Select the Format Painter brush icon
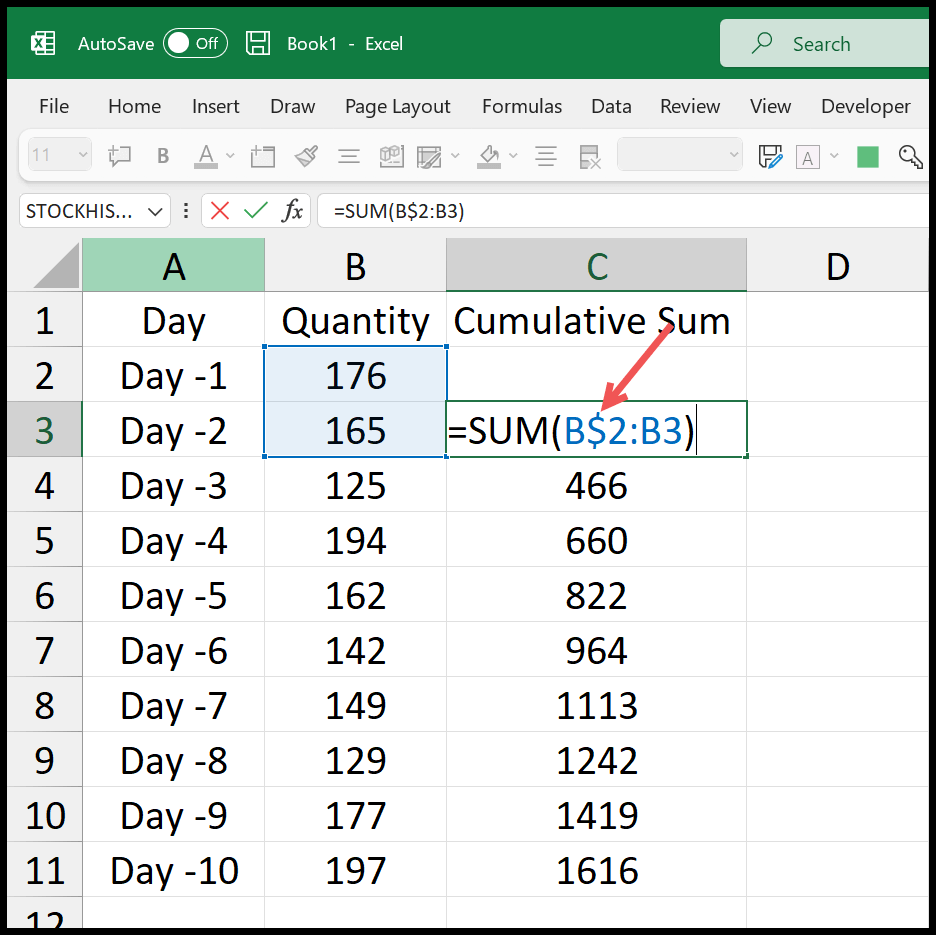 pyautogui.click(x=307, y=156)
